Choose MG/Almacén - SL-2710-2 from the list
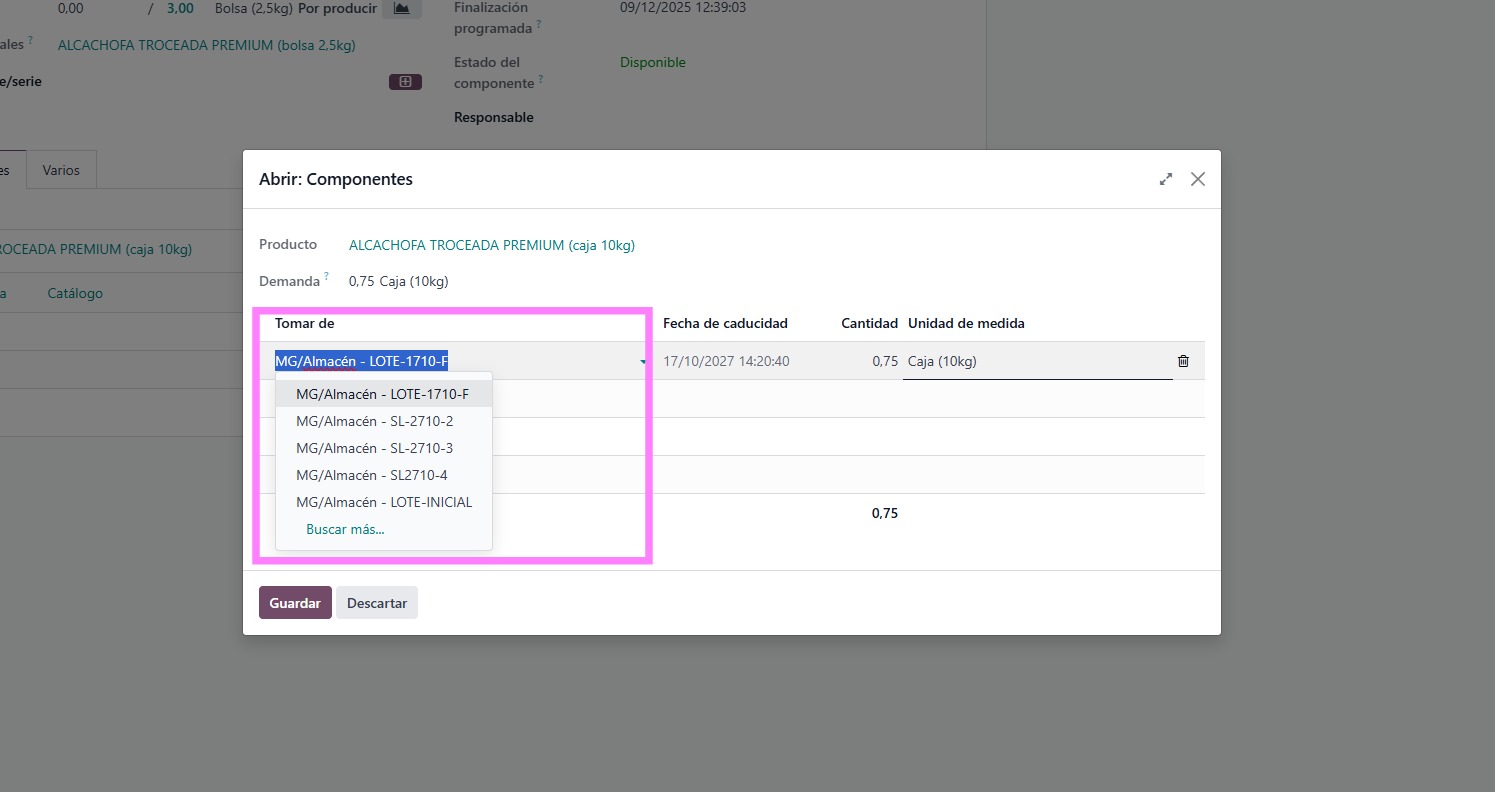This screenshot has width=1495, height=792. 374,421
